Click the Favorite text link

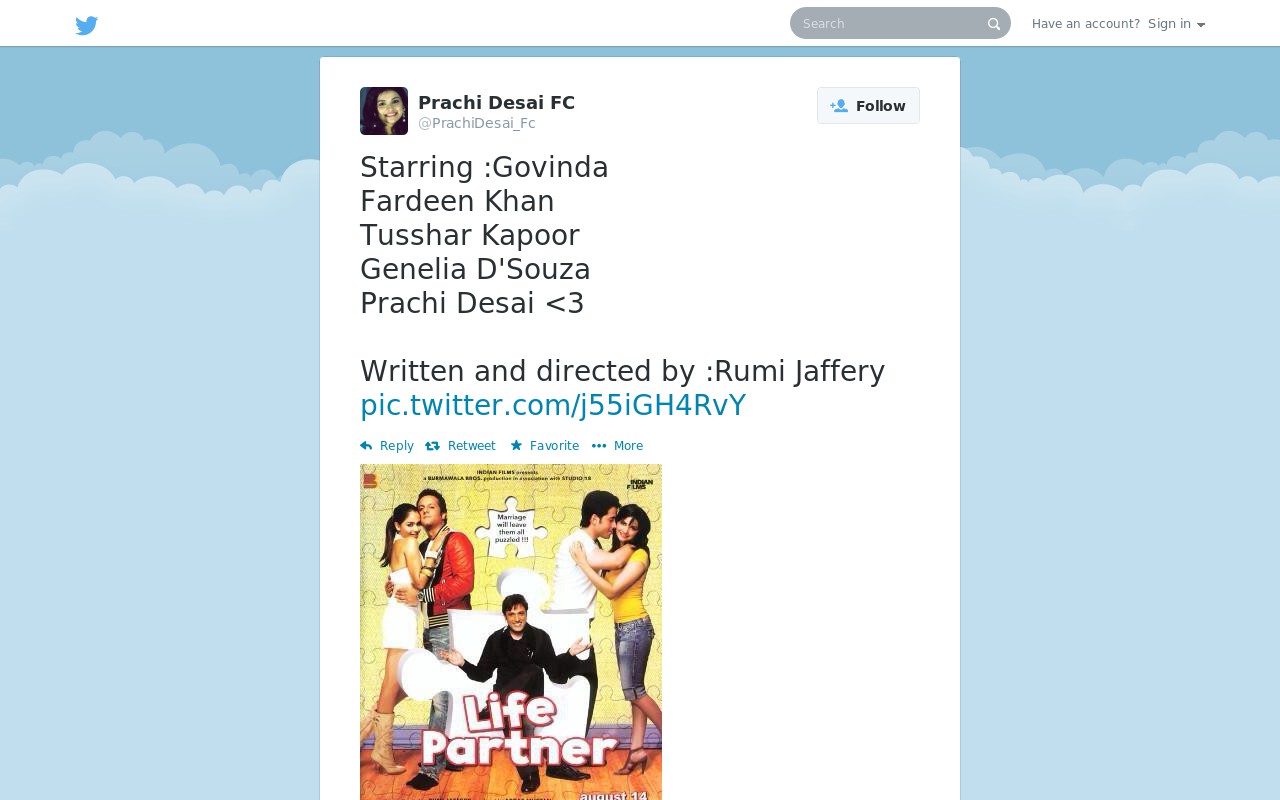(x=555, y=446)
